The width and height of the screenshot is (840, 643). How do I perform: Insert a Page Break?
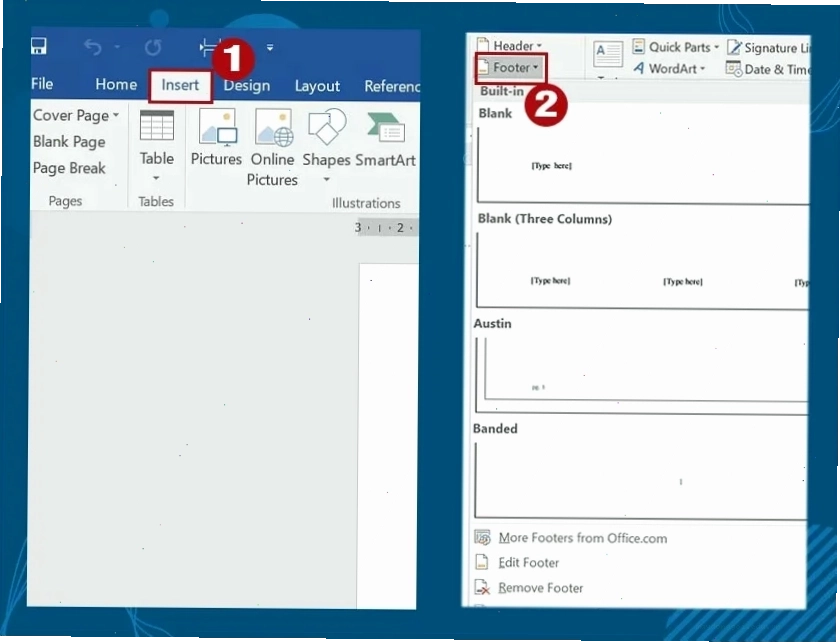coord(69,168)
